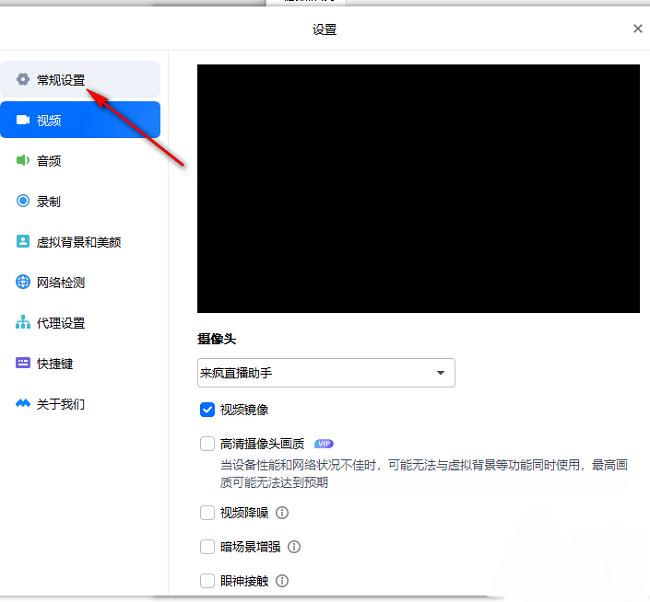This screenshot has height=602, width=650.
Task: Click the camera icon beside 视频
Action: [x=23, y=120]
